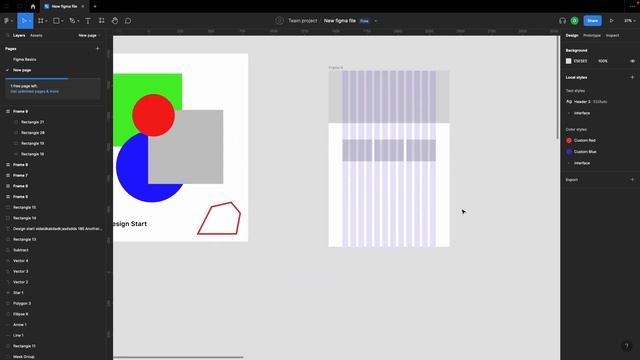Open the file name options chevron
The width and height of the screenshot is (640, 360).
376,21
